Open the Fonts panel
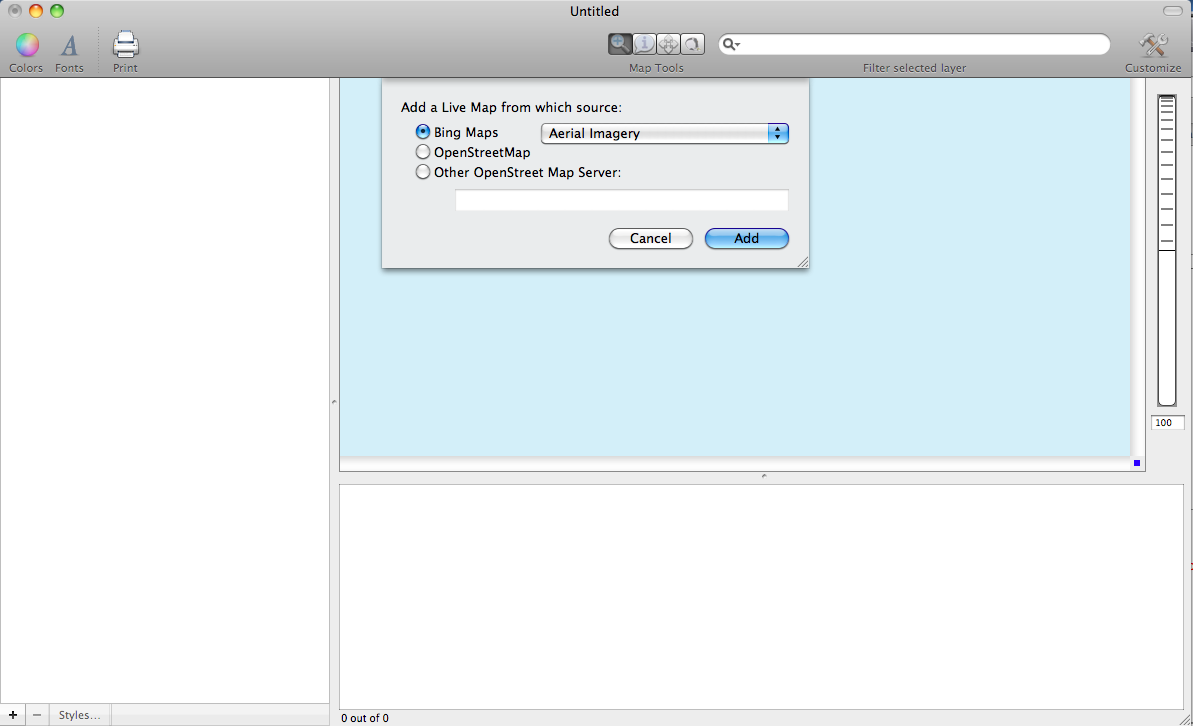Screen dimensions: 1193x726 point(69,46)
